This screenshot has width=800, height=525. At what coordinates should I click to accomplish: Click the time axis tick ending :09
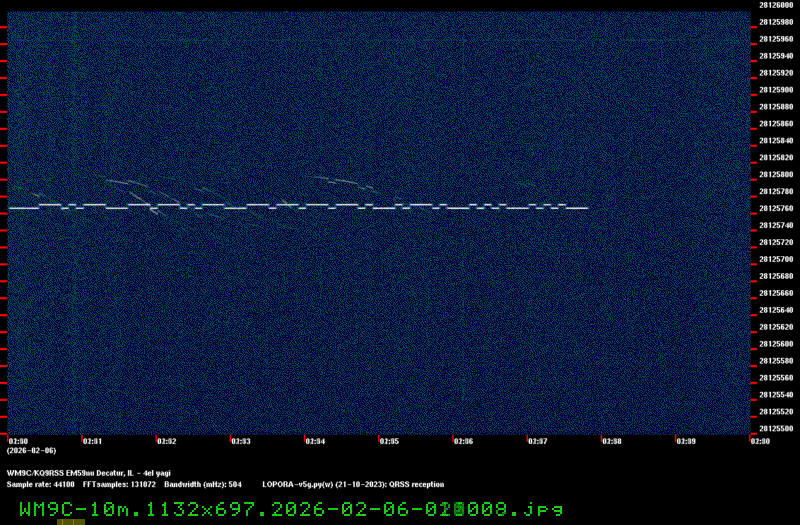tap(686, 441)
